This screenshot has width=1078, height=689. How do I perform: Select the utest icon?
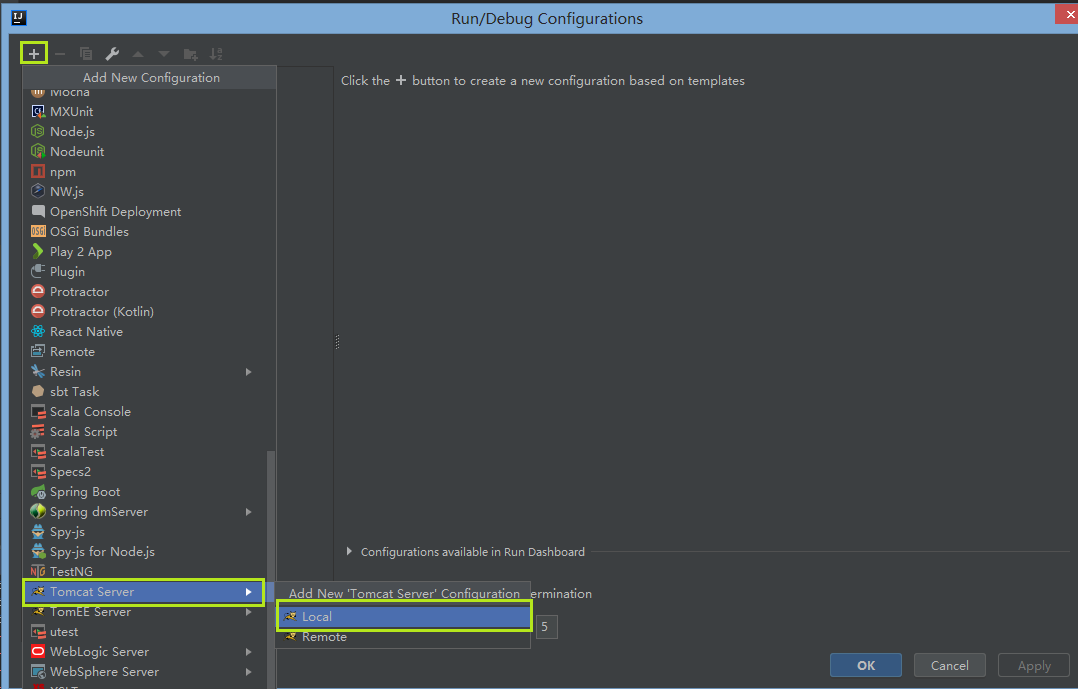38,631
